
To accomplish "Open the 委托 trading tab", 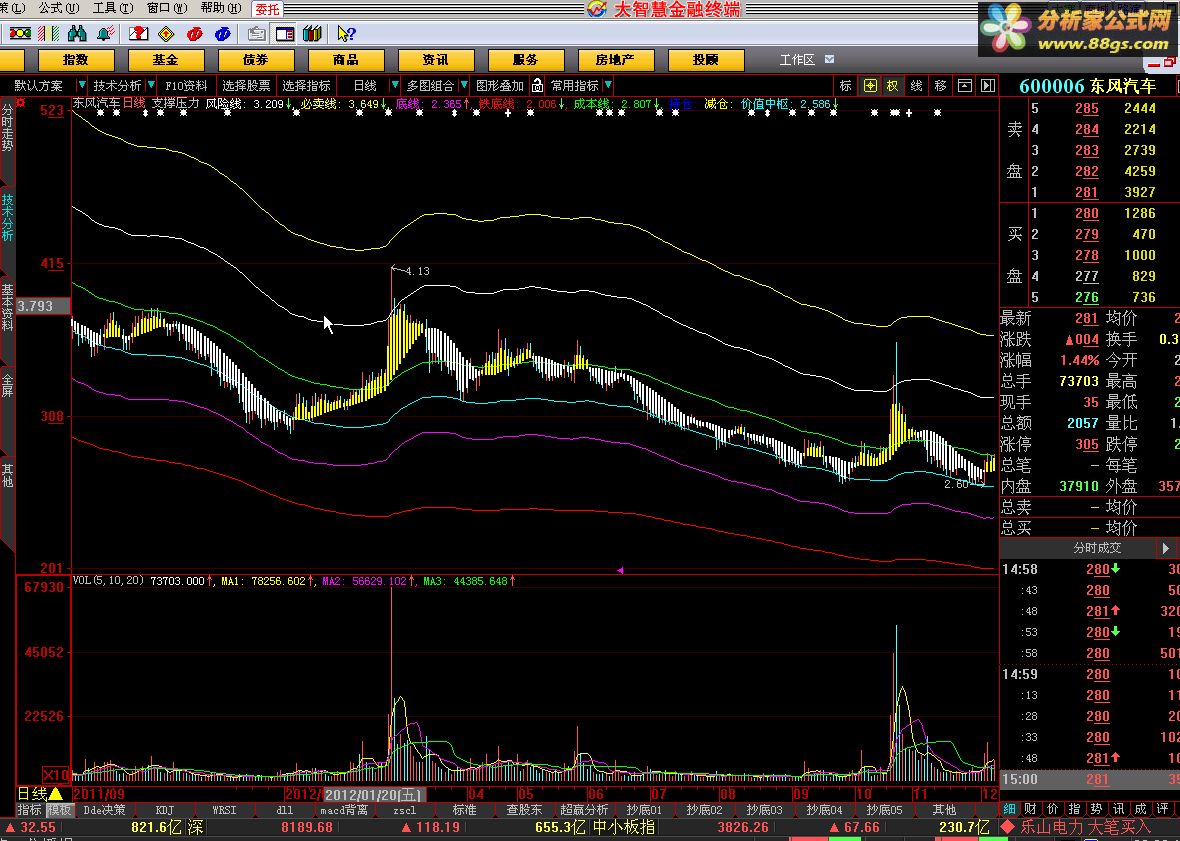I will tap(267, 9).
